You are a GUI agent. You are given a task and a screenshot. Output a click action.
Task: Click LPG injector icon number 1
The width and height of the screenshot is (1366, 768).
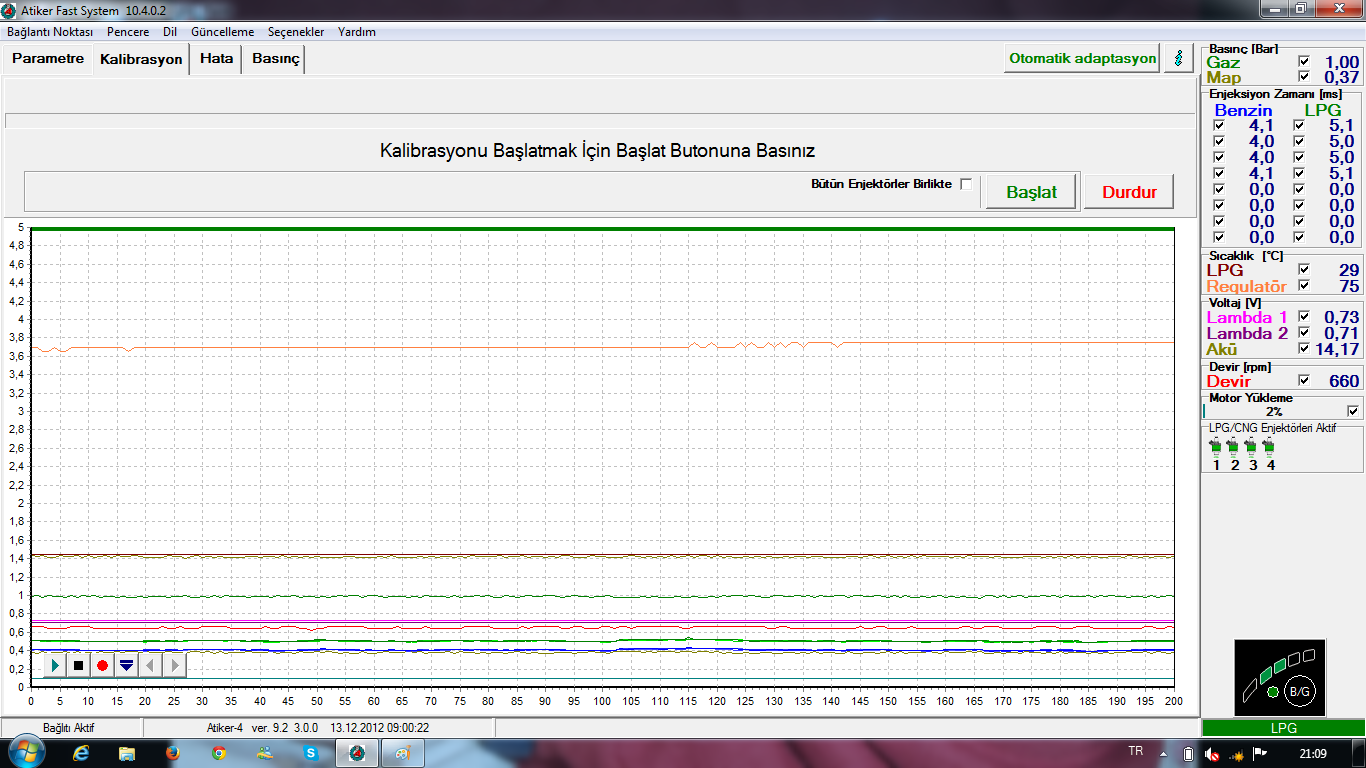pos(1216,447)
